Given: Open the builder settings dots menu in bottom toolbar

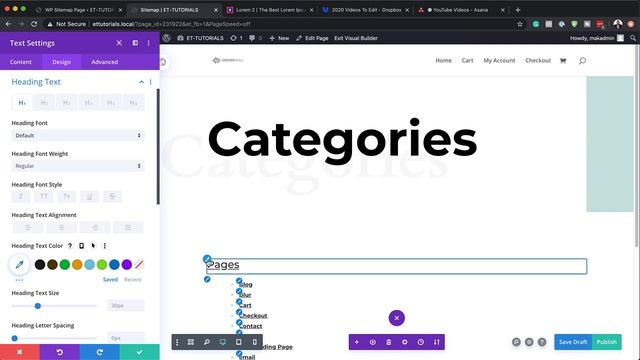Looking at the screenshot, I should coord(177,342).
